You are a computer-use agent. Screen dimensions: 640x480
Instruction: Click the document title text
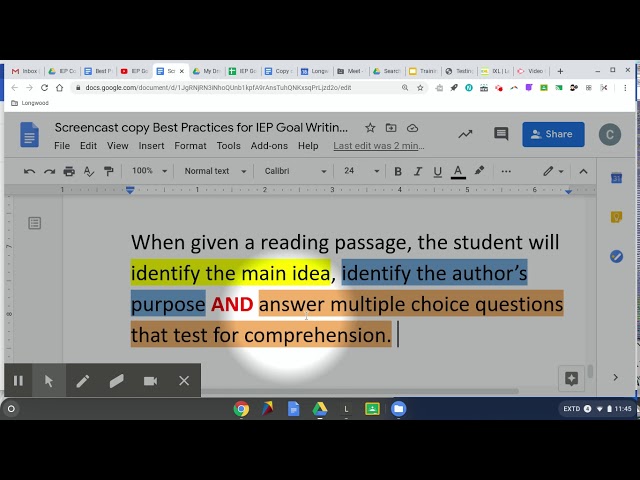(x=201, y=128)
